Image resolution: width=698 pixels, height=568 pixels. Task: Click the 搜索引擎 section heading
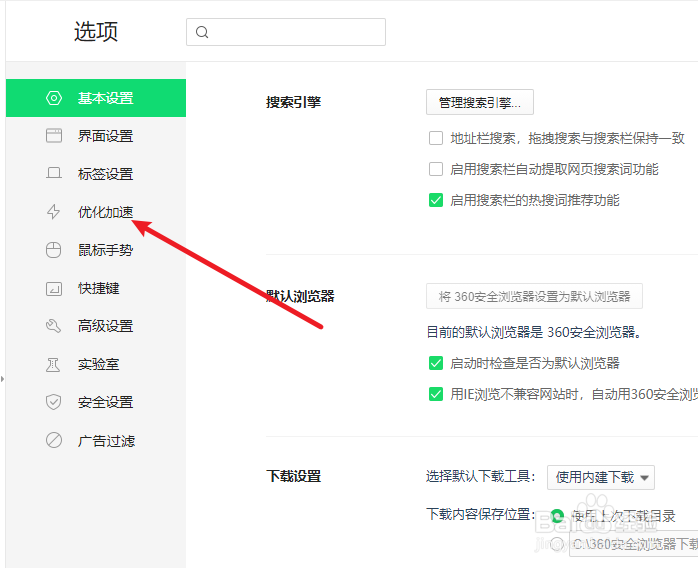point(293,102)
